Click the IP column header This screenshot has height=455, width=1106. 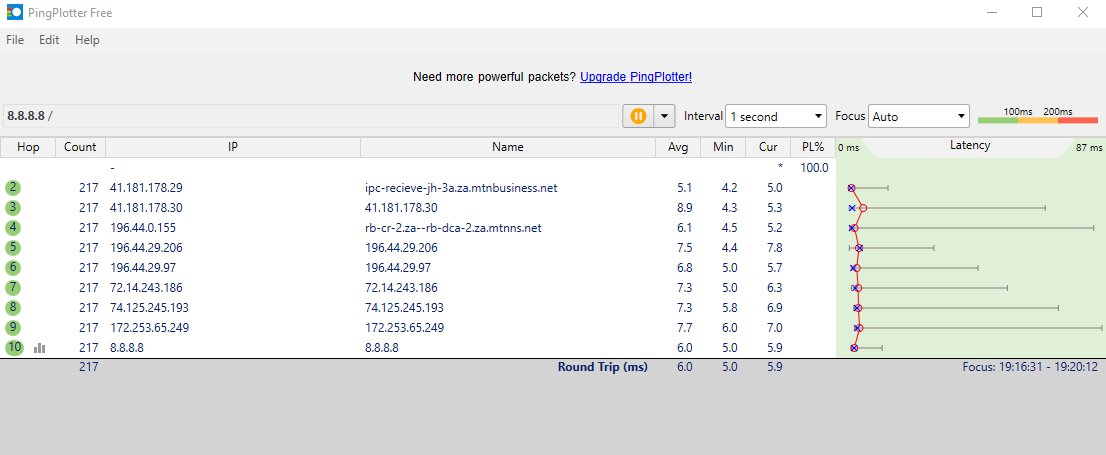(233, 147)
